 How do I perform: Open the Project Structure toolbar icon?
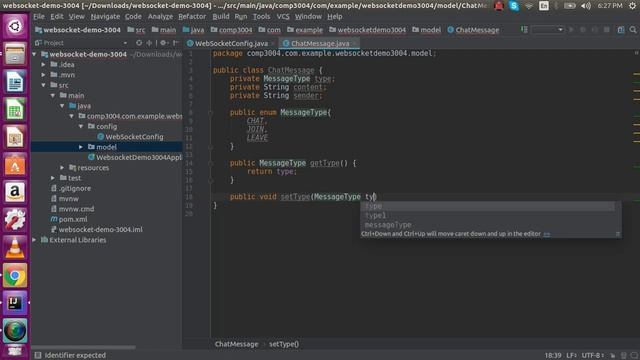pyautogui.click(x=621, y=30)
